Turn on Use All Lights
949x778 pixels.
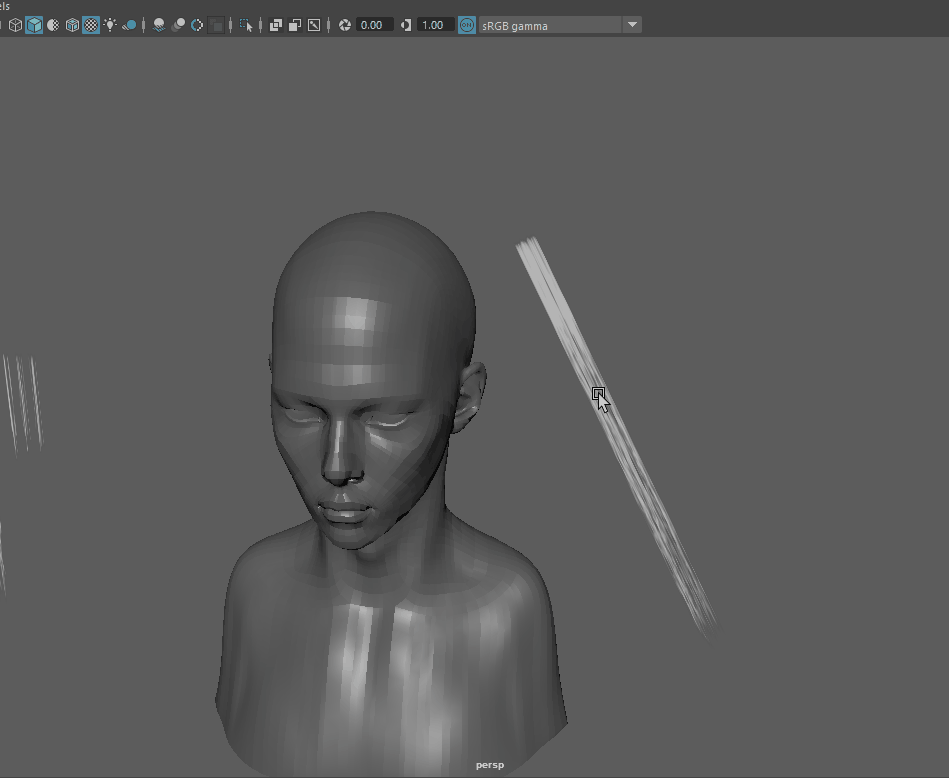[x=110, y=25]
